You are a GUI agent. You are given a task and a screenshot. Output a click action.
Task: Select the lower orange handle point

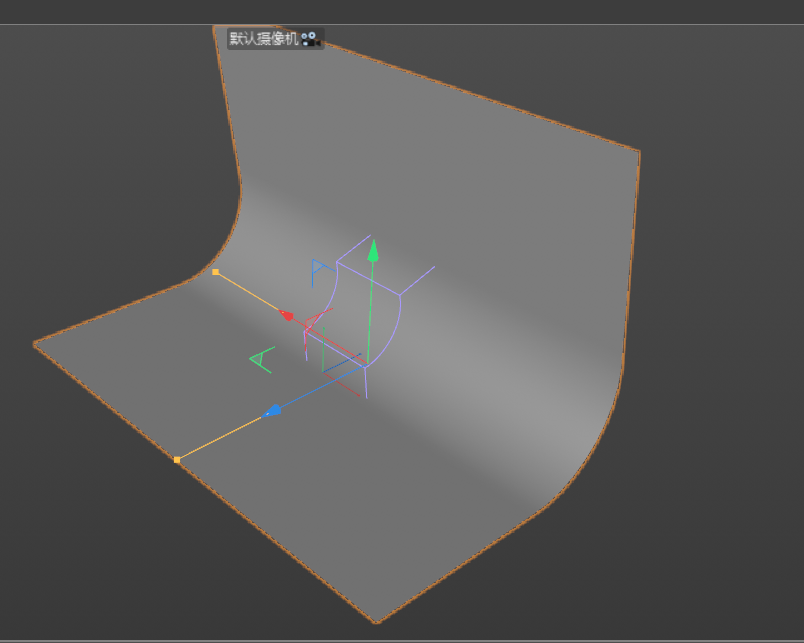click(177, 460)
